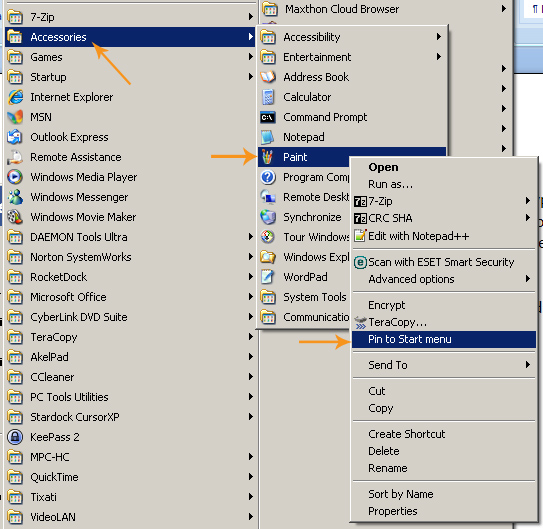Select Rename in context menu
This screenshot has width=543, height=529.
(x=444, y=468)
